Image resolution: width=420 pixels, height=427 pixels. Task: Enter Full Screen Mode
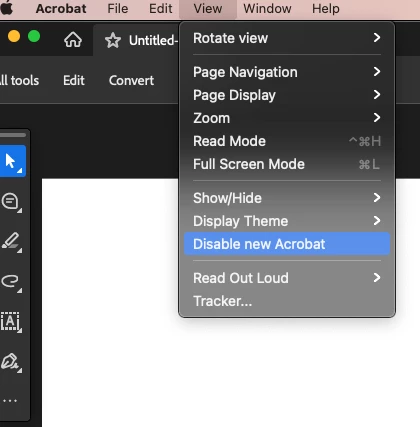pyautogui.click(x=287, y=164)
